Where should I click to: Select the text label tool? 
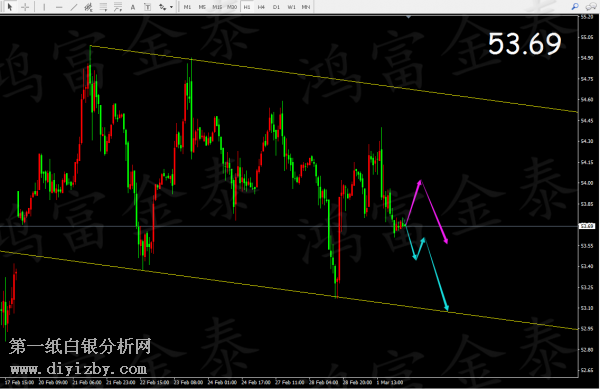tap(147, 7)
